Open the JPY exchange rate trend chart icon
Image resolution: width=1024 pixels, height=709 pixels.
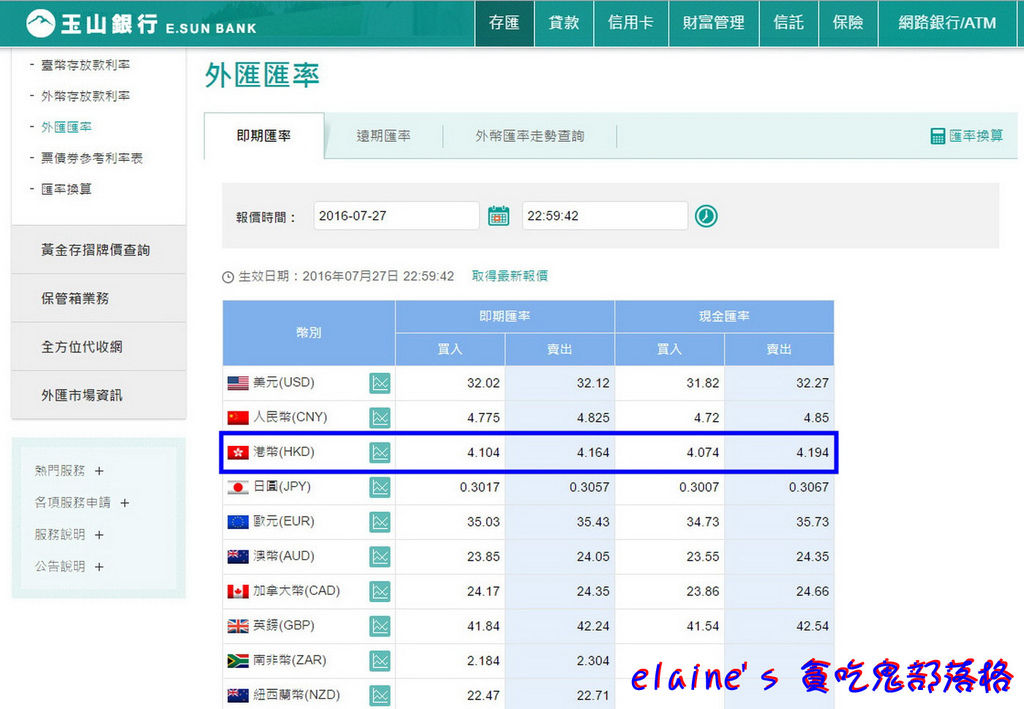(379, 487)
